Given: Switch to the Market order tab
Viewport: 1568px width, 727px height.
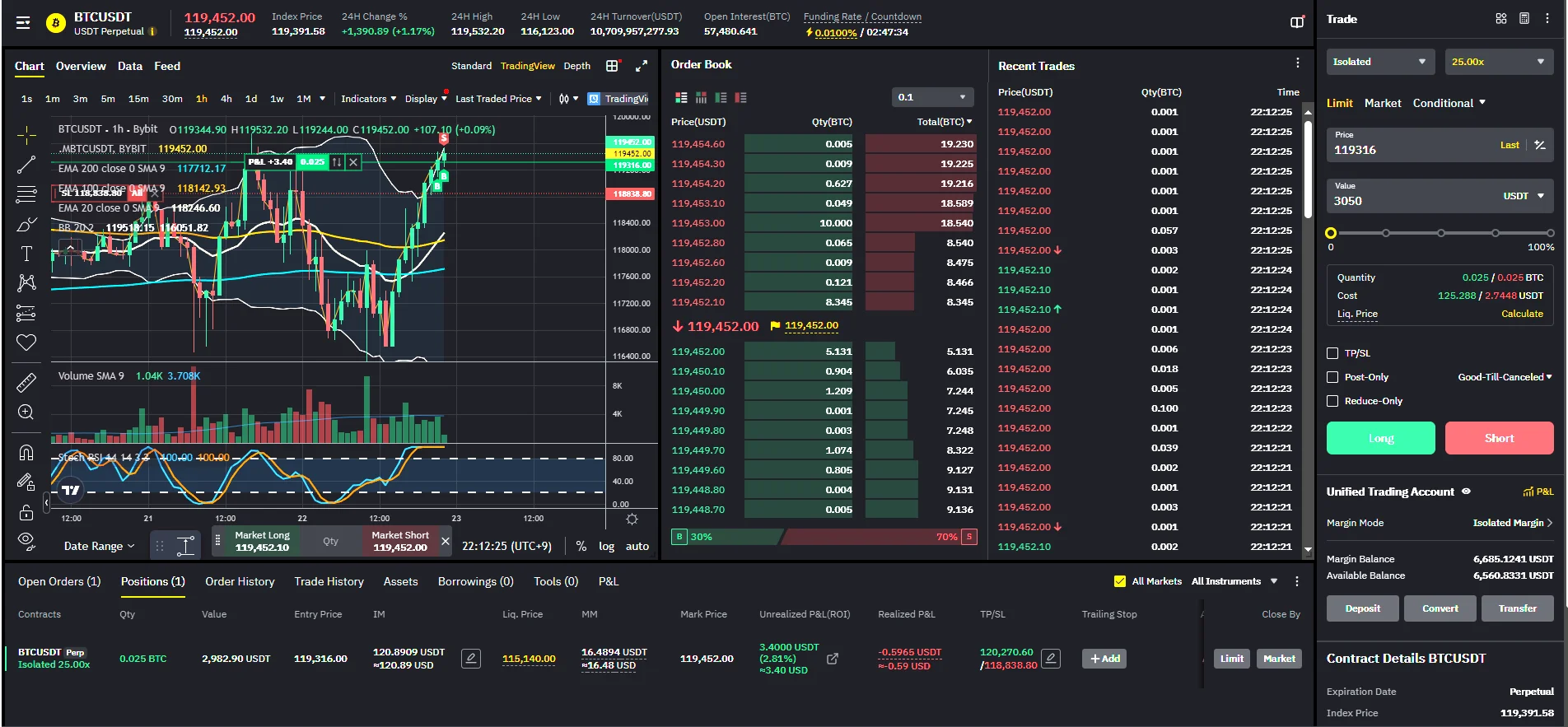Looking at the screenshot, I should pyautogui.click(x=1383, y=103).
